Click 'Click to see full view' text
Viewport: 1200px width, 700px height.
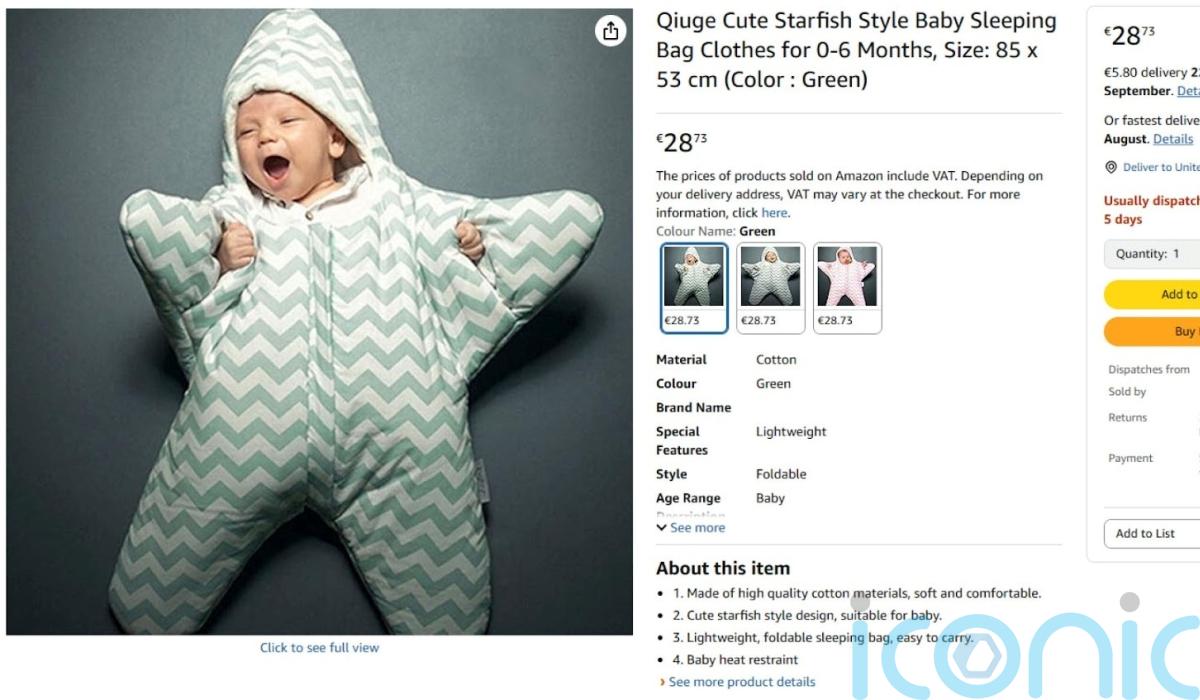point(319,648)
